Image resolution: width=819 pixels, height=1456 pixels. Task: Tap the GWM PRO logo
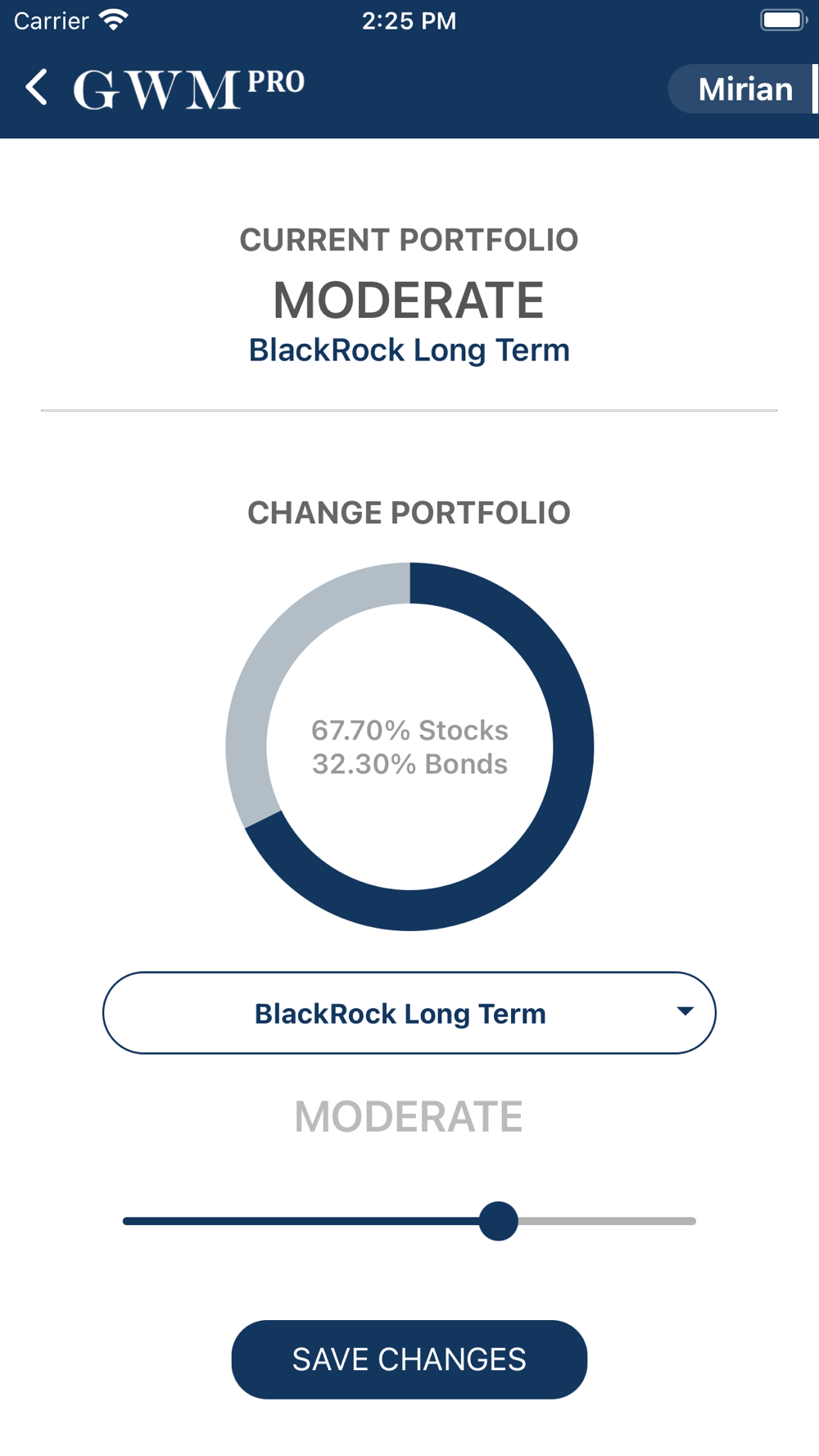189,88
